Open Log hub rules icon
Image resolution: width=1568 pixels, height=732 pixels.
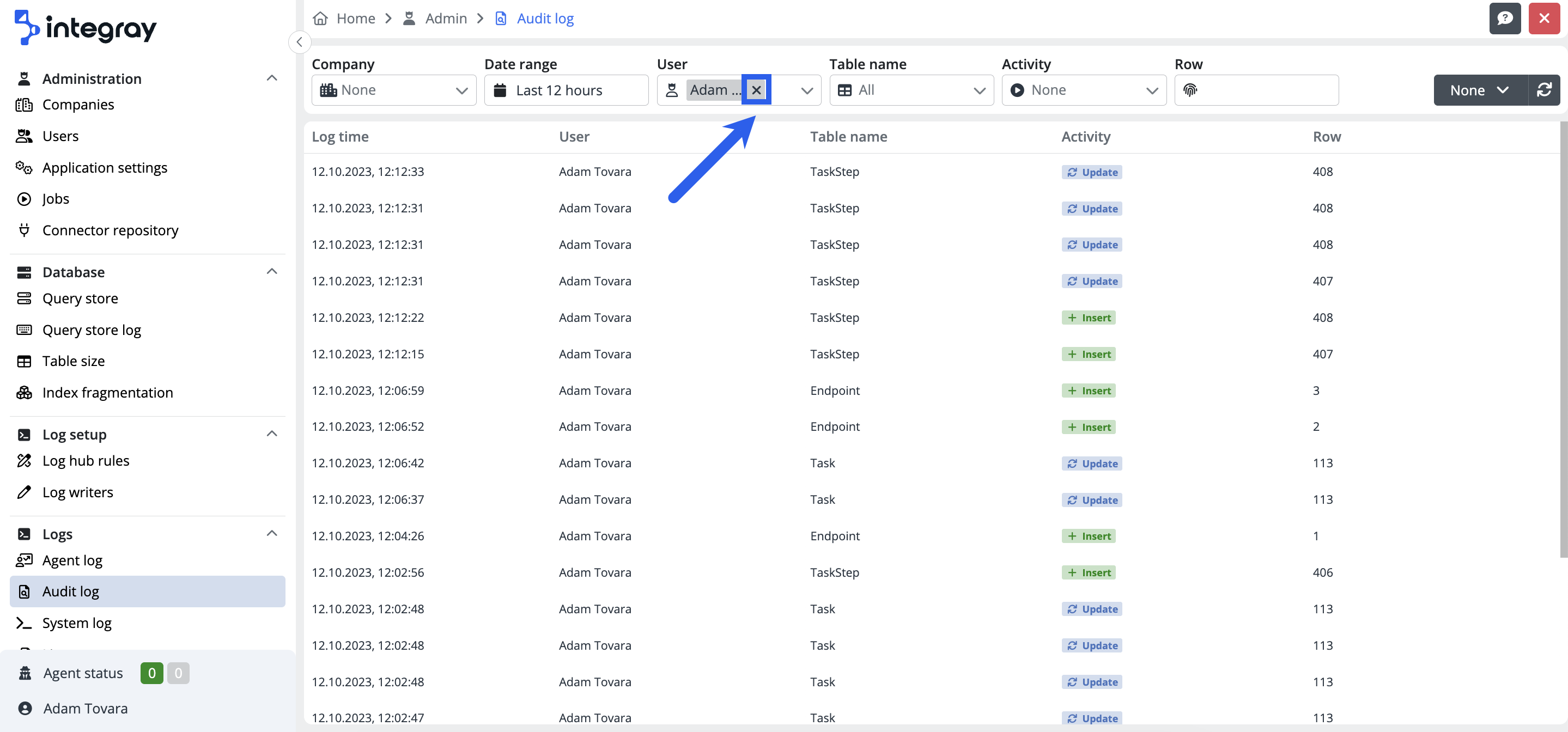25,461
